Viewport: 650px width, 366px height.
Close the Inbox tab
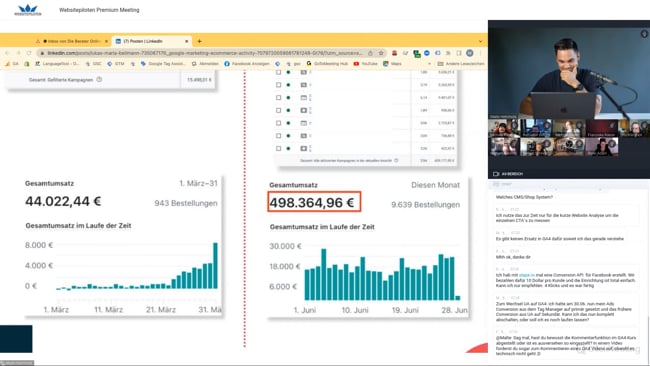[x=106, y=41]
